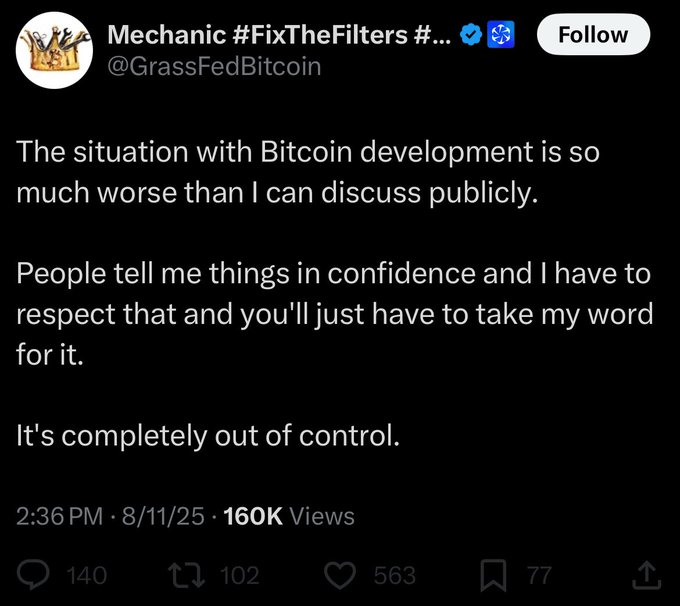This screenshot has width=680, height=606.
Task: Open the share icon menu
Action: (x=647, y=574)
